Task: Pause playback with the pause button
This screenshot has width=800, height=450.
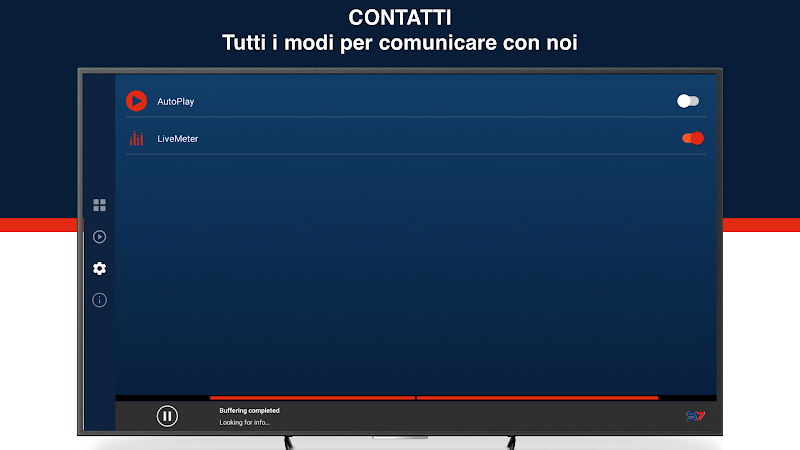Action: click(167, 416)
